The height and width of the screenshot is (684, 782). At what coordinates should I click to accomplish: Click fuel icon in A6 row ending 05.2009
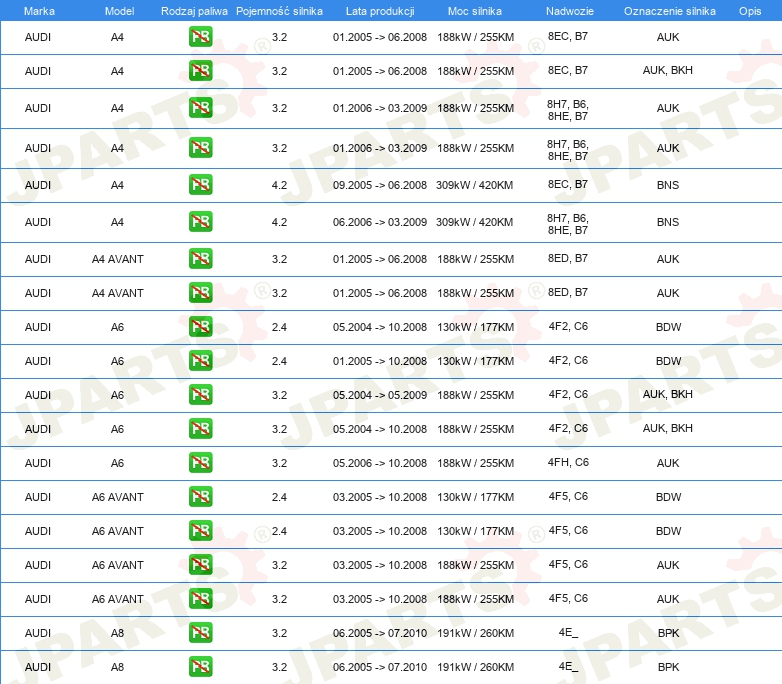pyautogui.click(x=200, y=395)
